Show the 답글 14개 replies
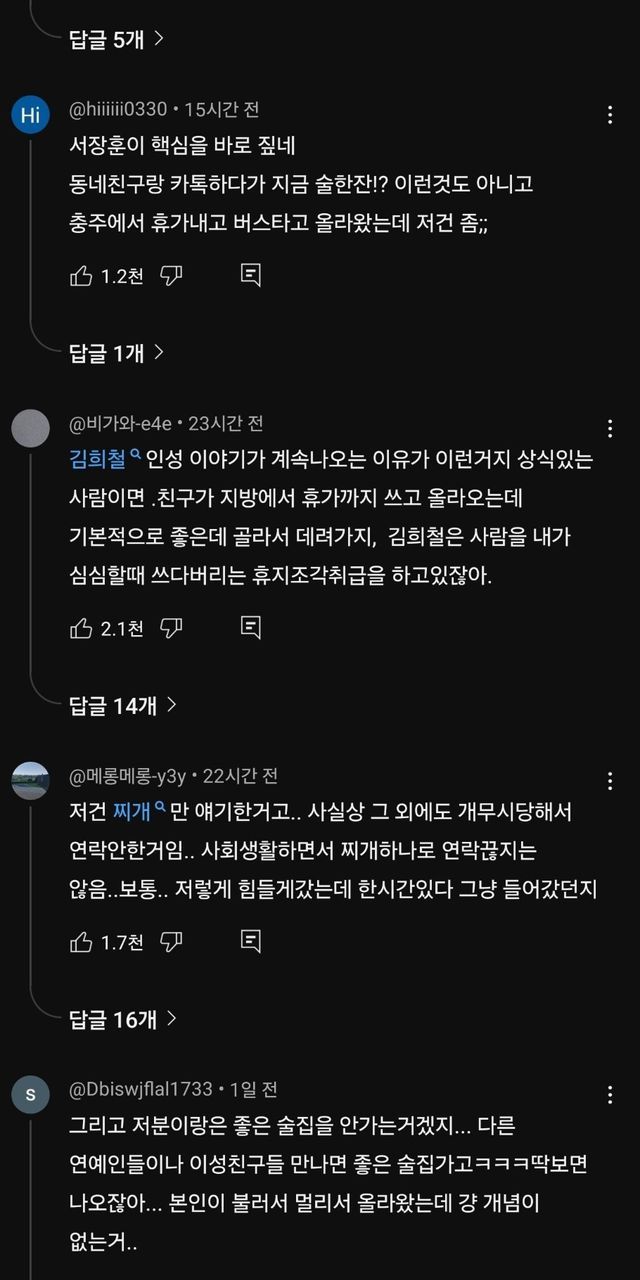Viewport: 640px width, 1280px height. point(122,705)
